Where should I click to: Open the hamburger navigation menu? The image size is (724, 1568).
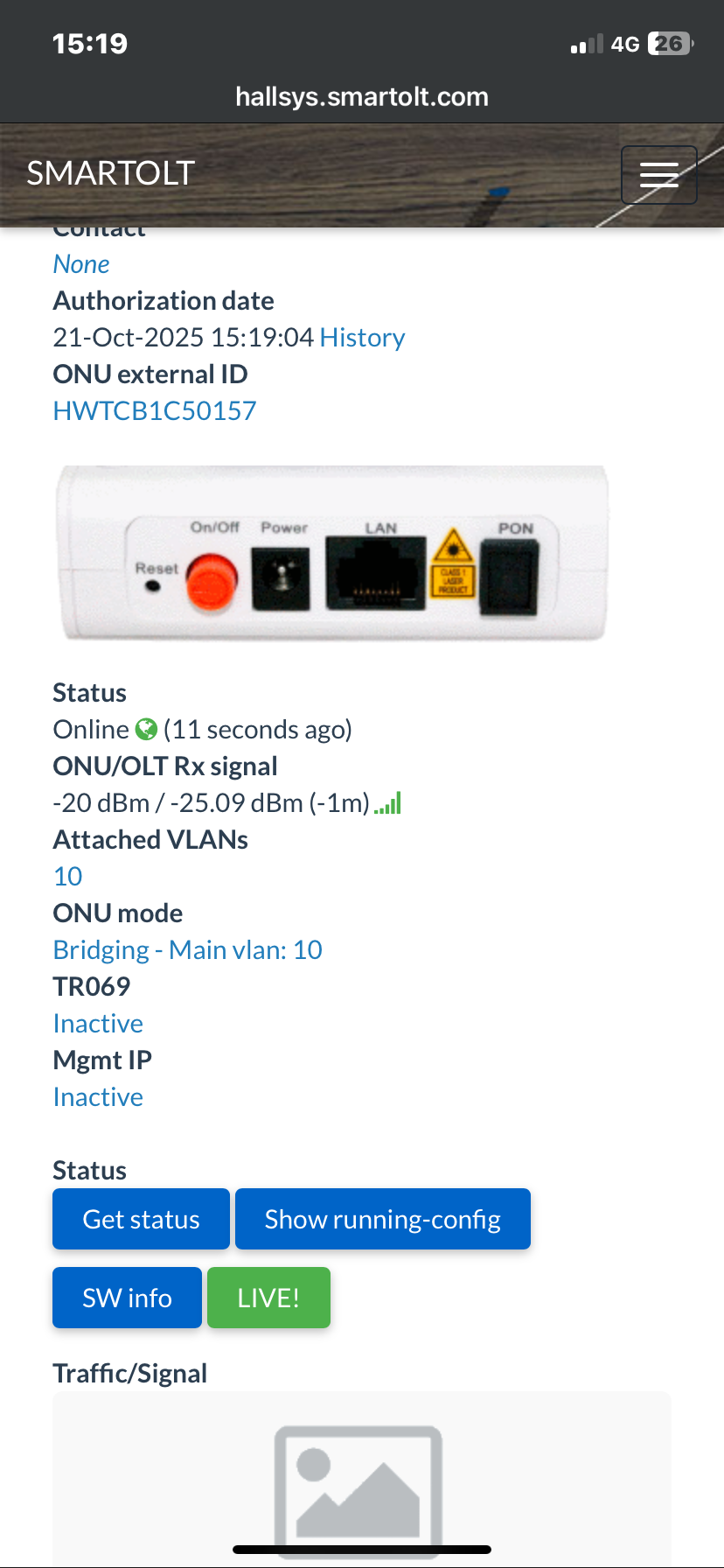(x=658, y=175)
